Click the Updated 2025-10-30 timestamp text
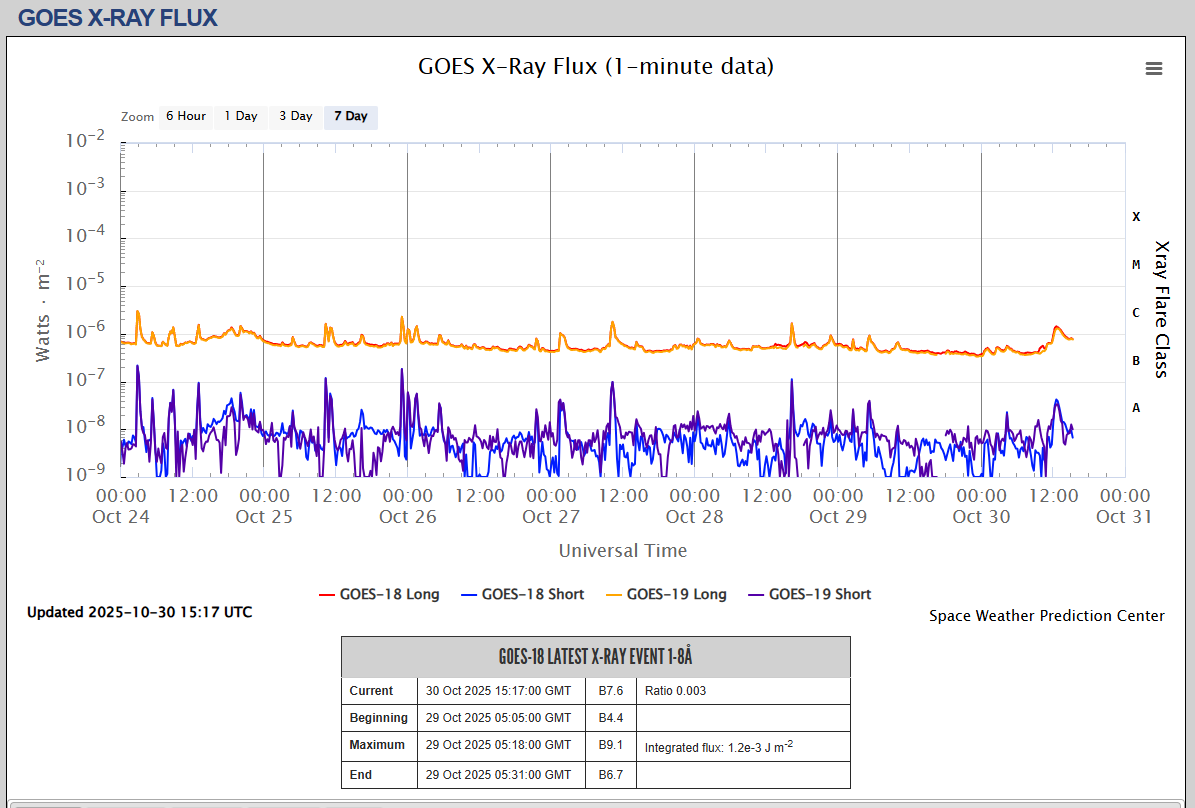Viewport: 1195px width, 808px height. click(139, 612)
